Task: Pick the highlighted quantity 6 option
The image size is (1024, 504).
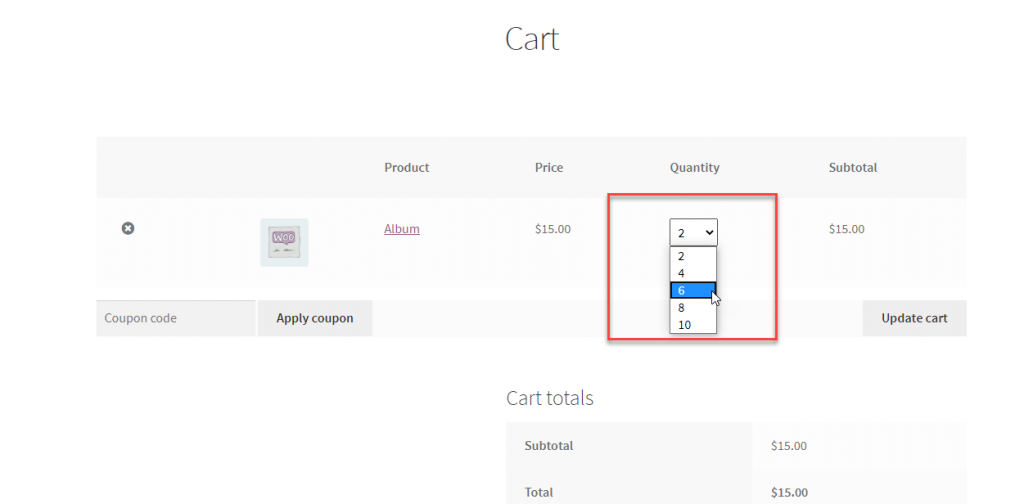Action: click(x=694, y=291)
